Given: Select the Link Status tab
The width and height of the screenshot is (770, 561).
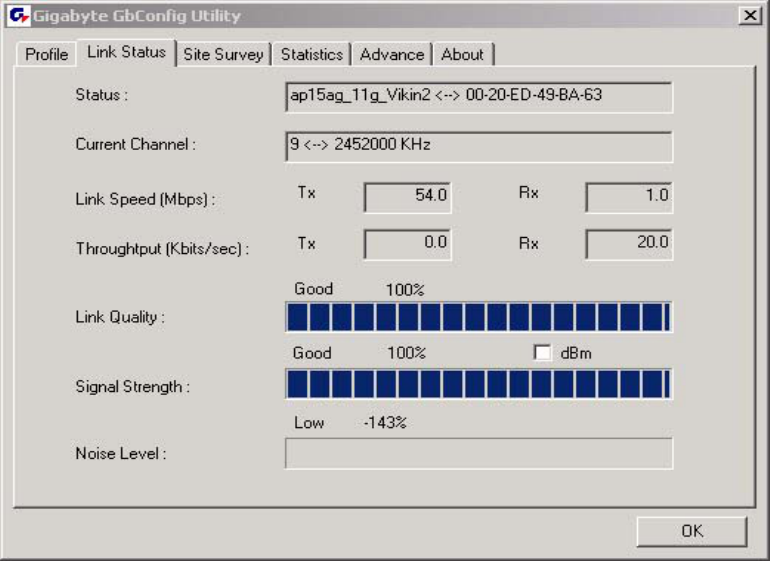Looking at the screenshot, I should pos(126,52).
